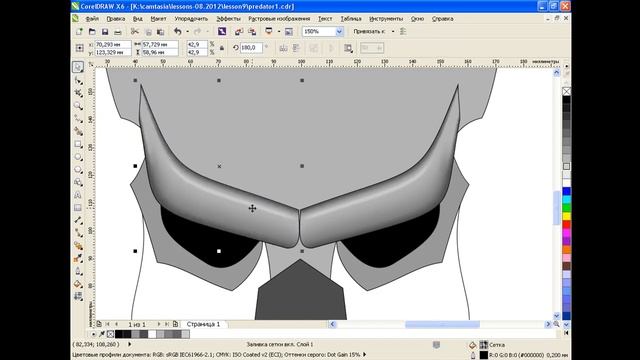Open the Текст menu

coord(325,19)
